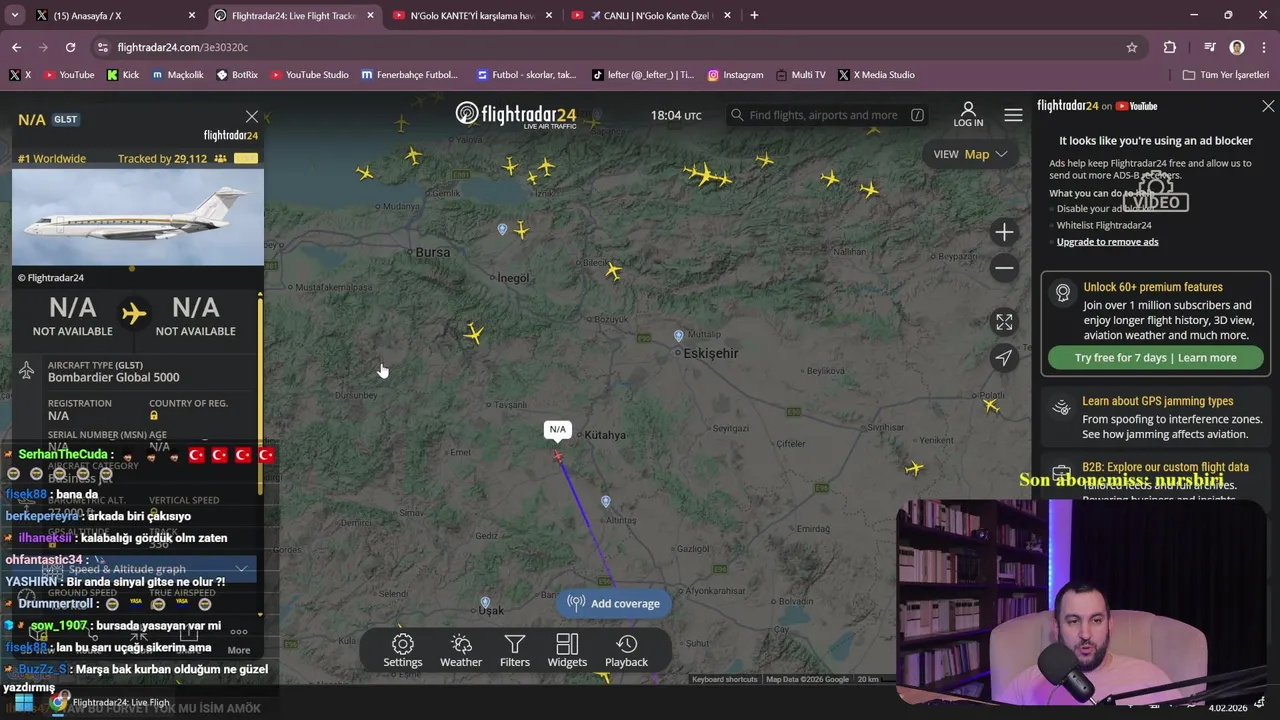Open the Tüm Yer İşaretleri bookmarks folder
Screen dimensions: 1280x720
pyautogui.click(x=1226, y=75)
